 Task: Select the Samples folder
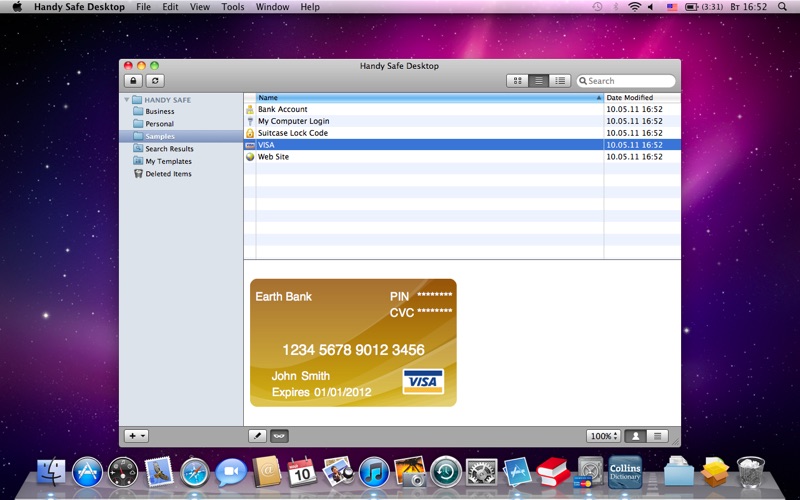point(181,136)
